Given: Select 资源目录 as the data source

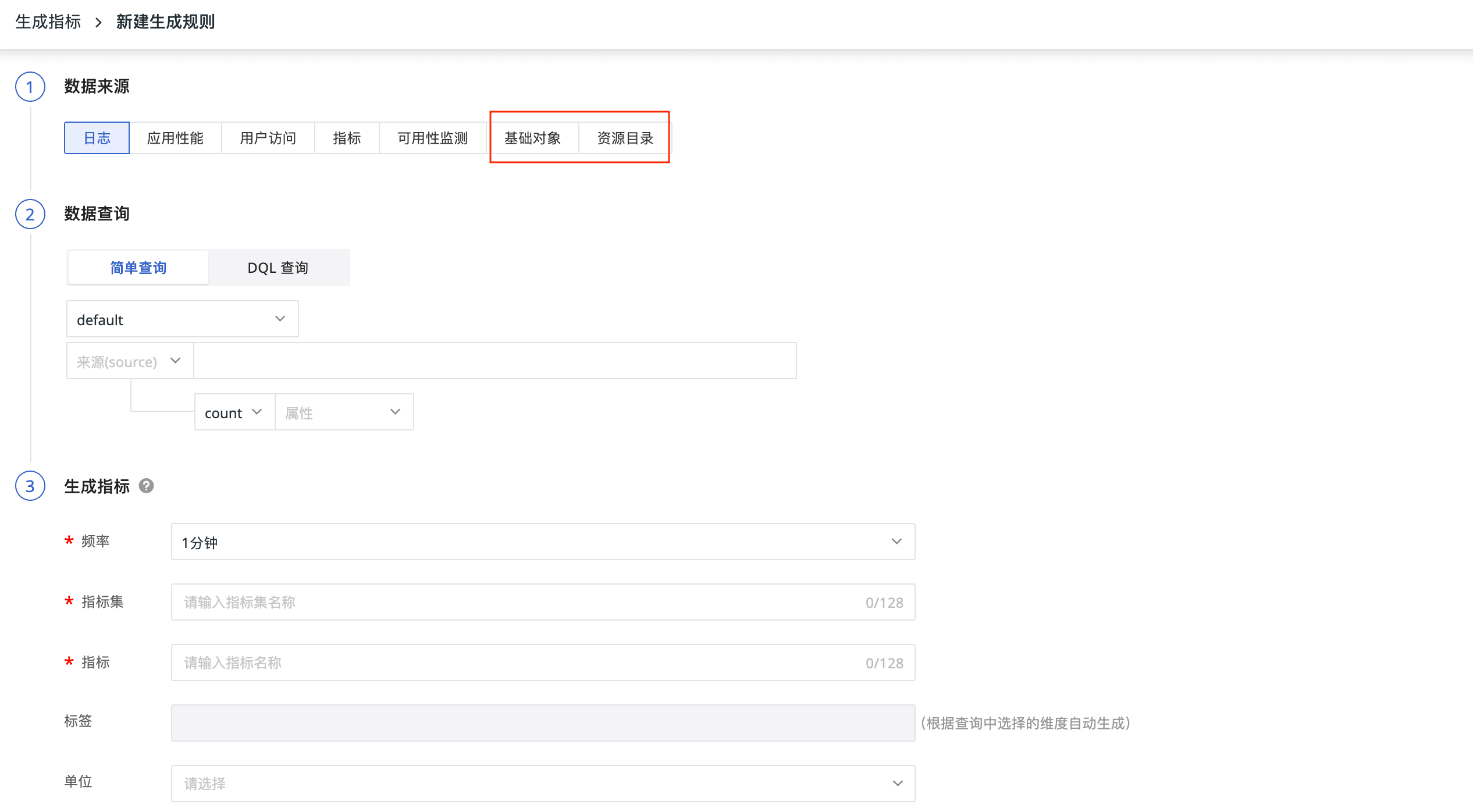Looking at the screenshot, I should [625, 138].
